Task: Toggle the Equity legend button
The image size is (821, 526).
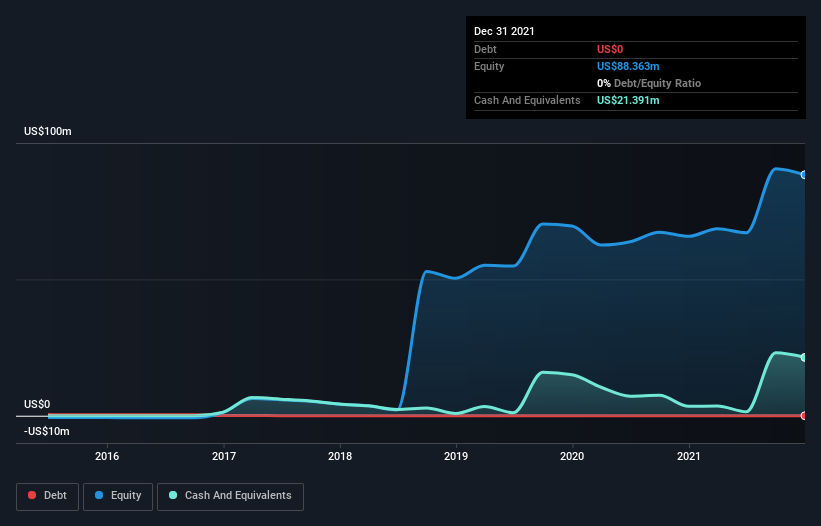Action: coord(118,496)
